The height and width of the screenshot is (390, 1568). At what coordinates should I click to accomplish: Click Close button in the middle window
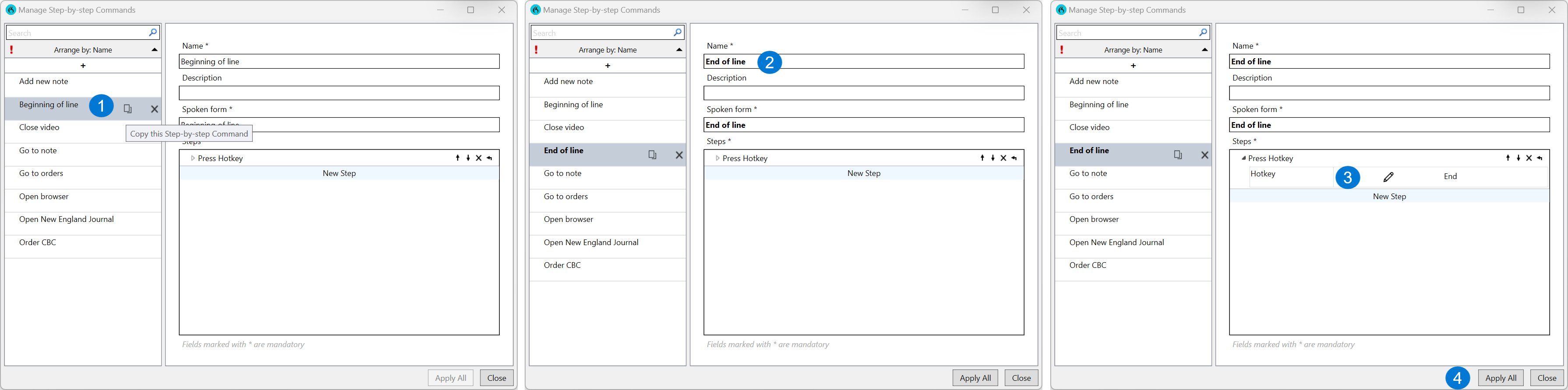1021,378
